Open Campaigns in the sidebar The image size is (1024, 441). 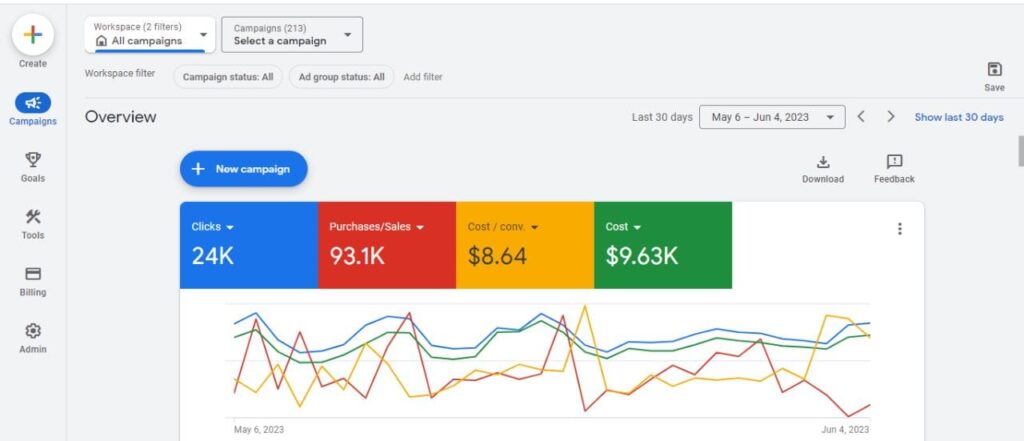(x=33, y=103)
